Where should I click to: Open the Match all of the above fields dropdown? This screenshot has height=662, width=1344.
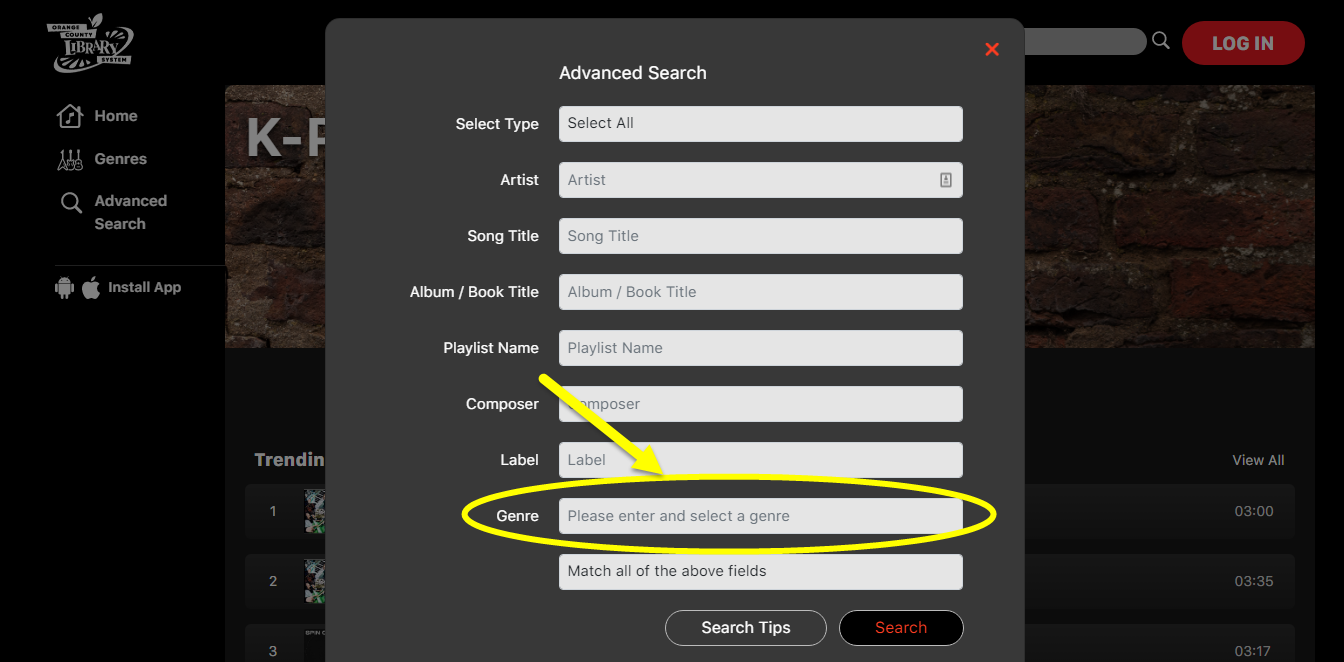point(761,572)
